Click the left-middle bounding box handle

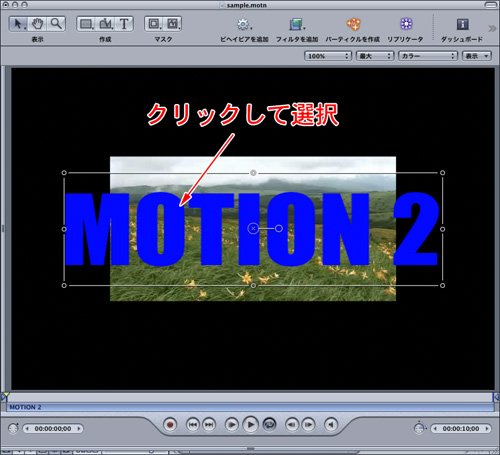[x=64, y=229]
